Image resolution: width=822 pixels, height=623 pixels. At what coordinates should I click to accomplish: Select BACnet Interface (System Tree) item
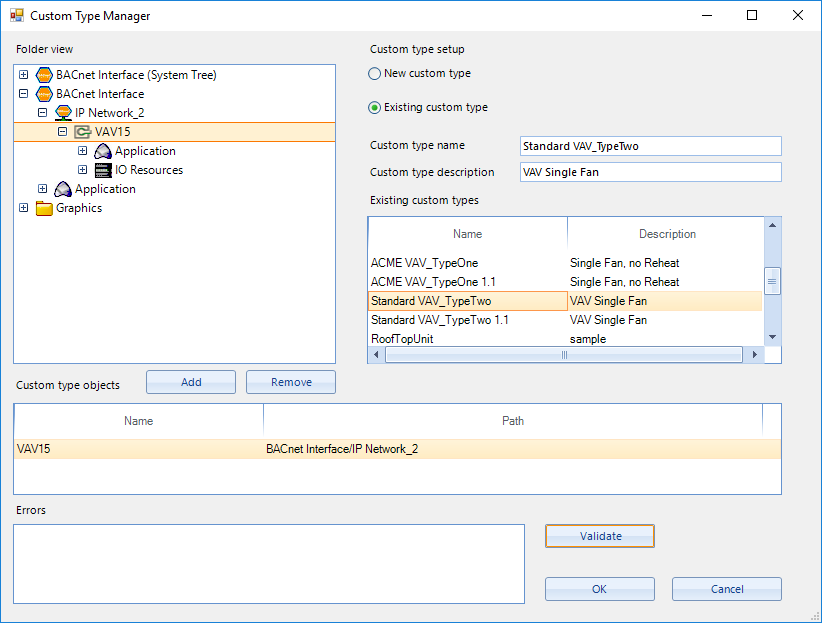[x=136, y=75]
